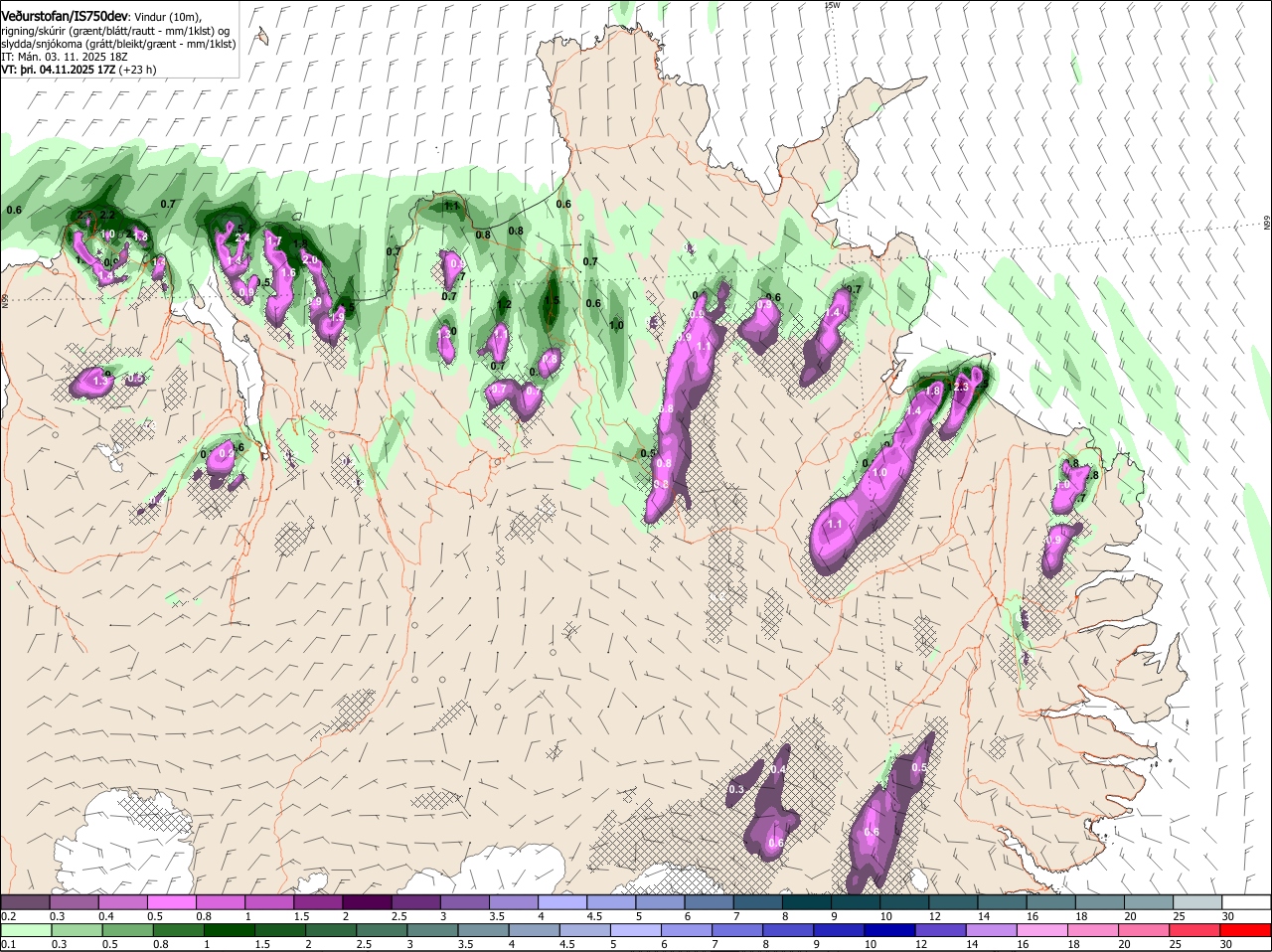Click the '15W' longitude label
This screenshot has width=1272, height=952.
[833, 5]
